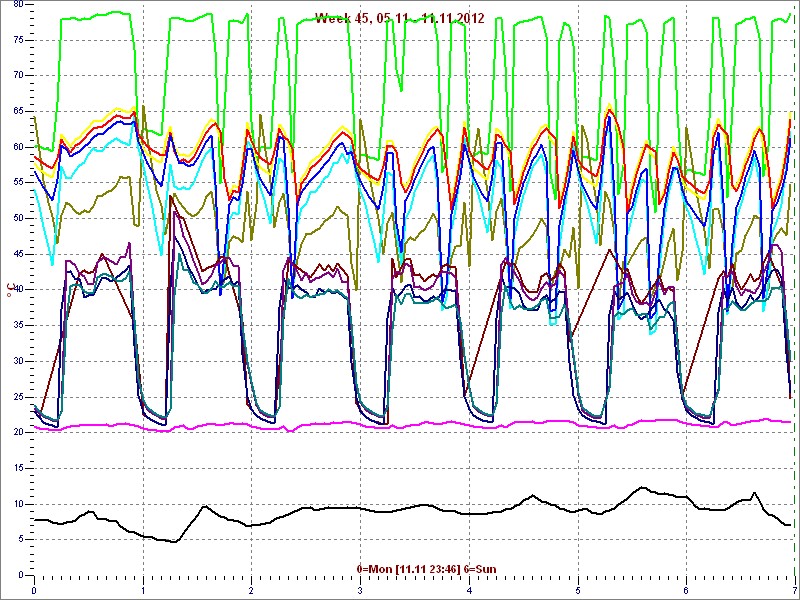Viewport: 800px width, 600px height.
Task: Click the 30 tick label on the y-axis
Action: (15, 361)
